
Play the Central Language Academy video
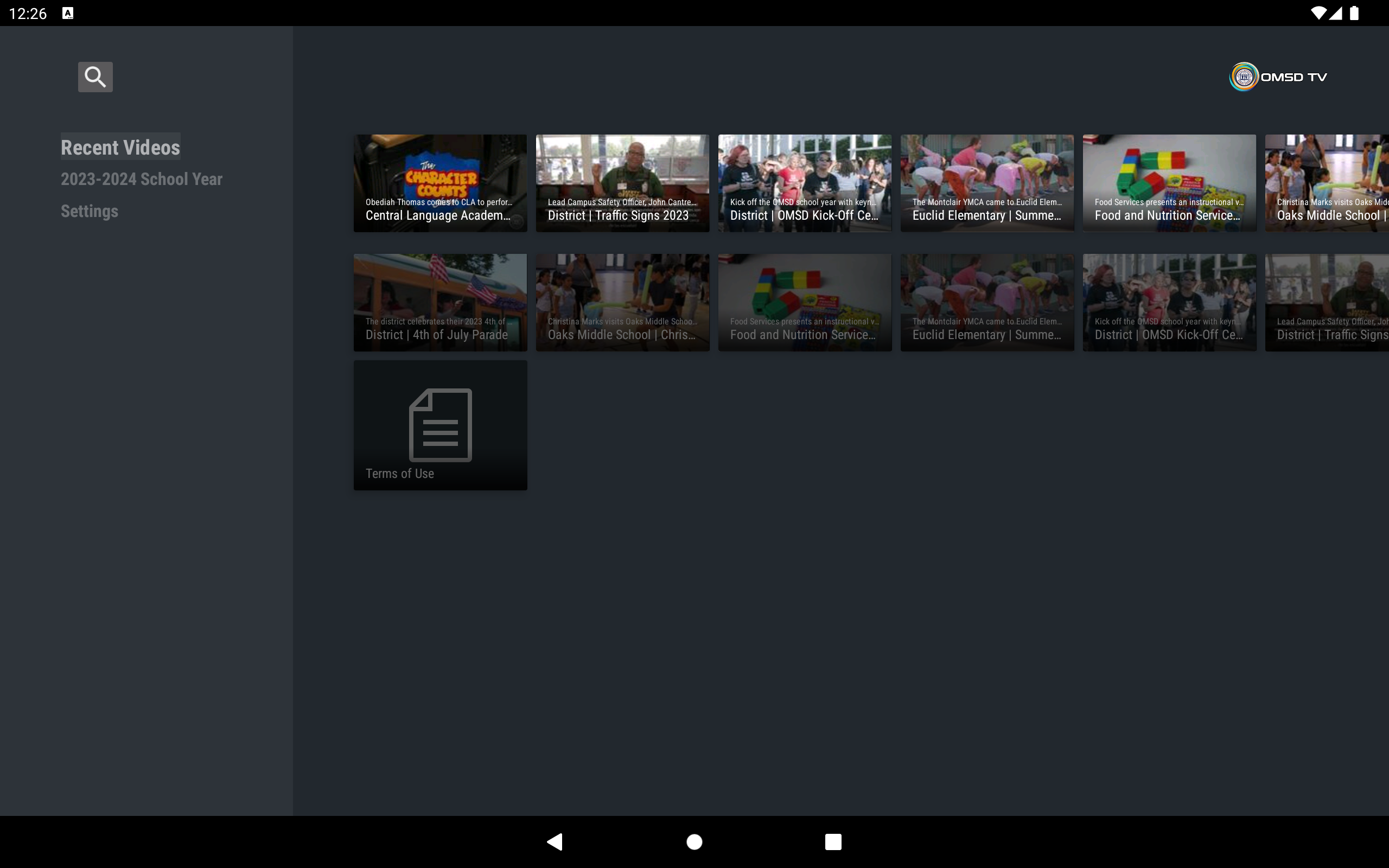[439, 183]
